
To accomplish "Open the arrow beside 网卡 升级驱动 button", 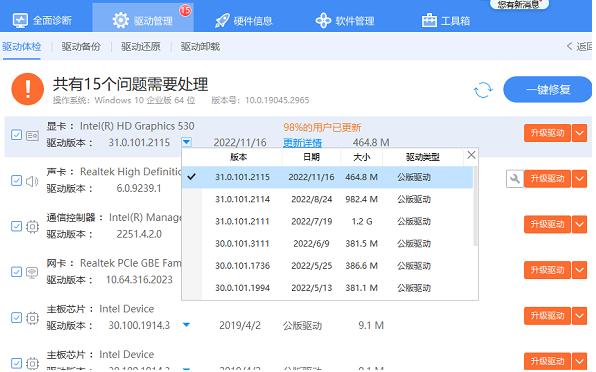I will (x=579, y=270).
